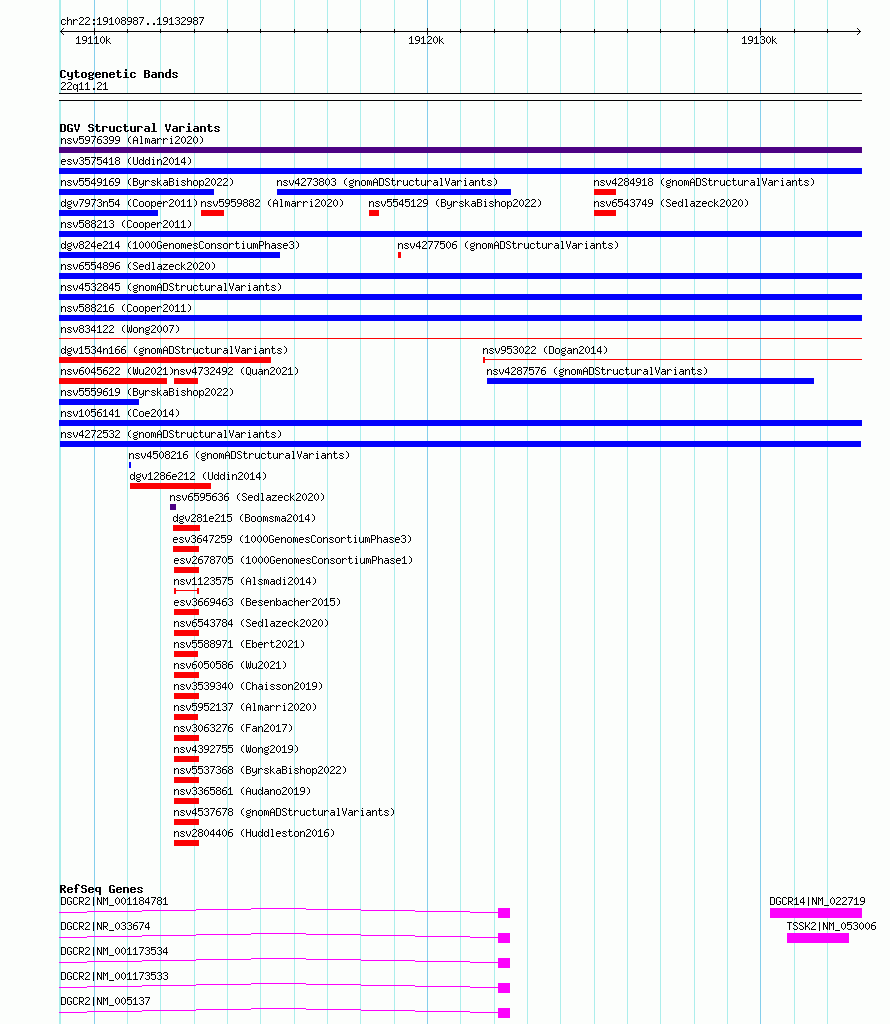Select the nsv4273803 gnomAD blue bar
The image size is (890, 1024).
(394, 192)
